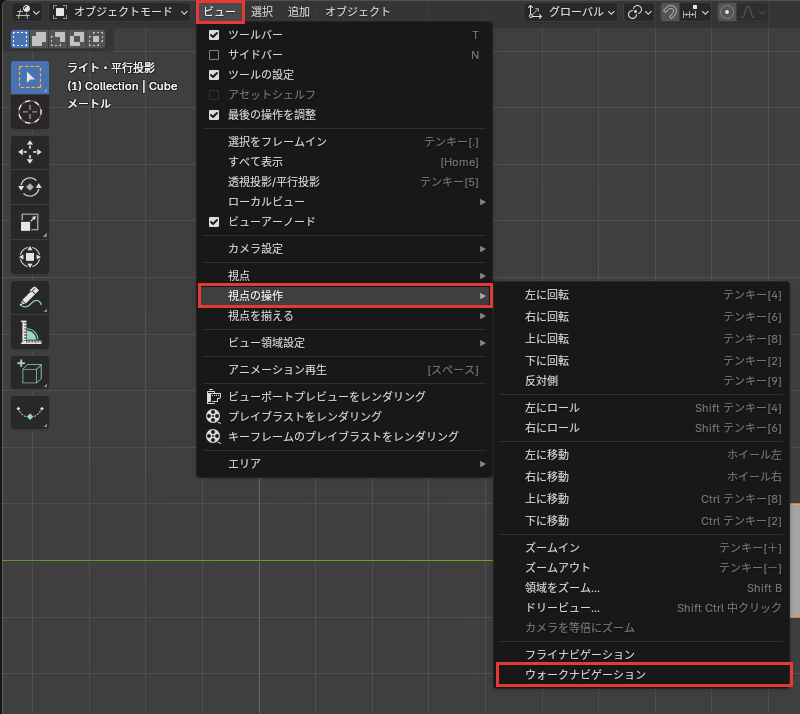This screenshot has height=714, width=800.
Task: Open the 追加 menu
Action: (299, 12)
